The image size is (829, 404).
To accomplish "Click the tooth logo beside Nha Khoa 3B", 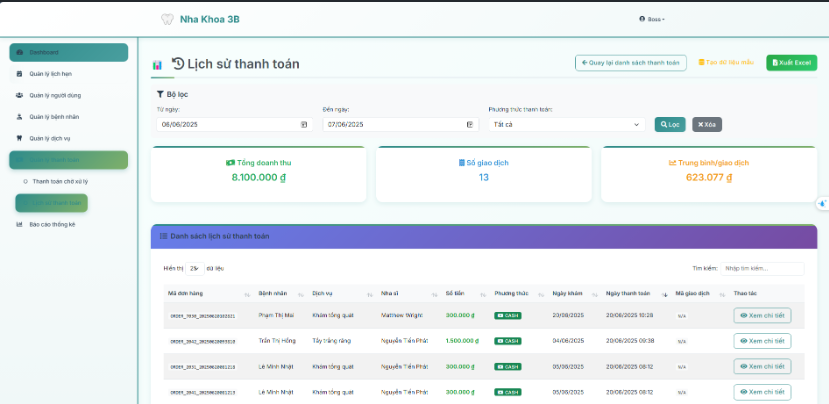I will point(167,19).
